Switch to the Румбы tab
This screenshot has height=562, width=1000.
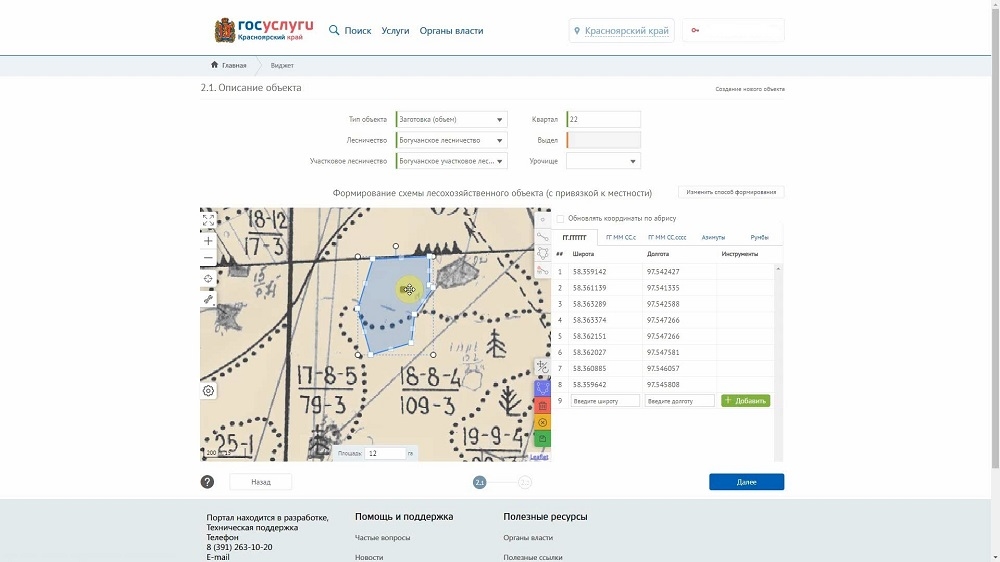click(759, 237)
